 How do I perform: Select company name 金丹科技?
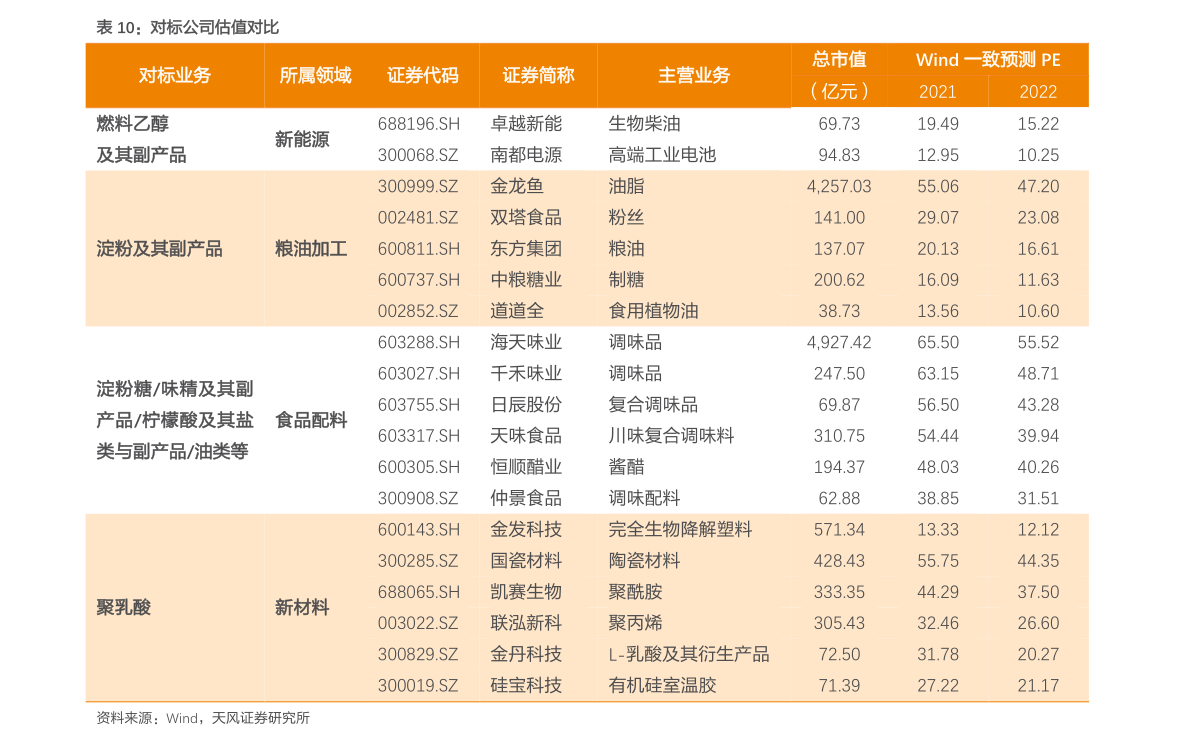(x=526, y=654)
